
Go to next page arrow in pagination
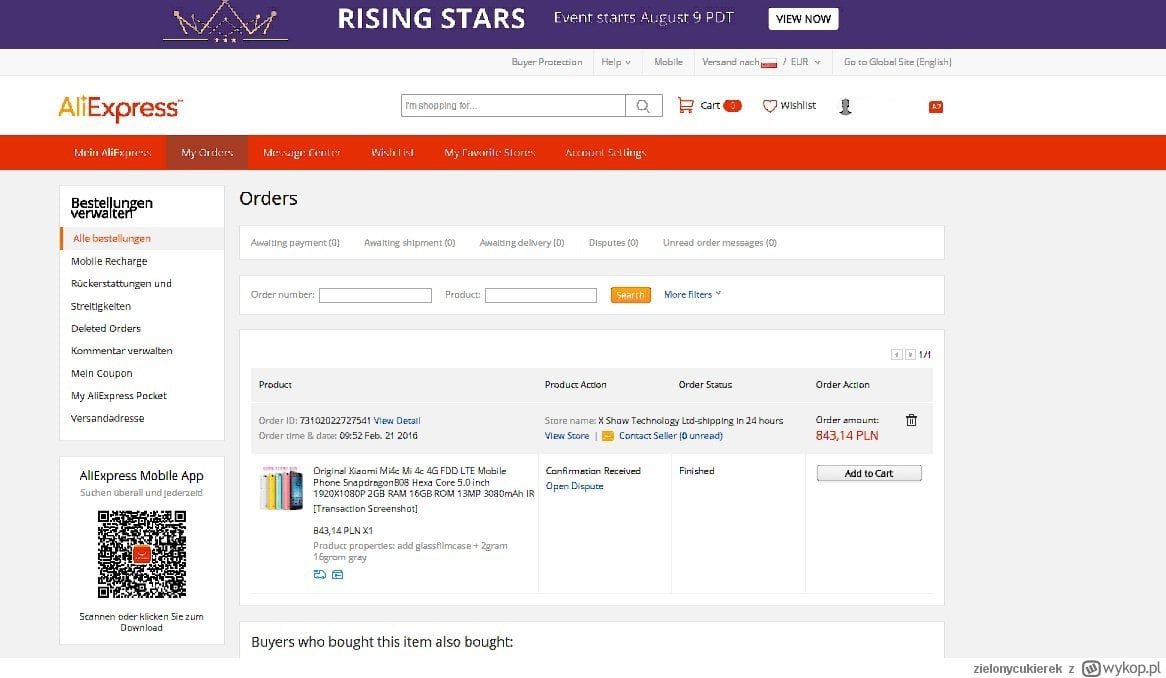point(910,355)
